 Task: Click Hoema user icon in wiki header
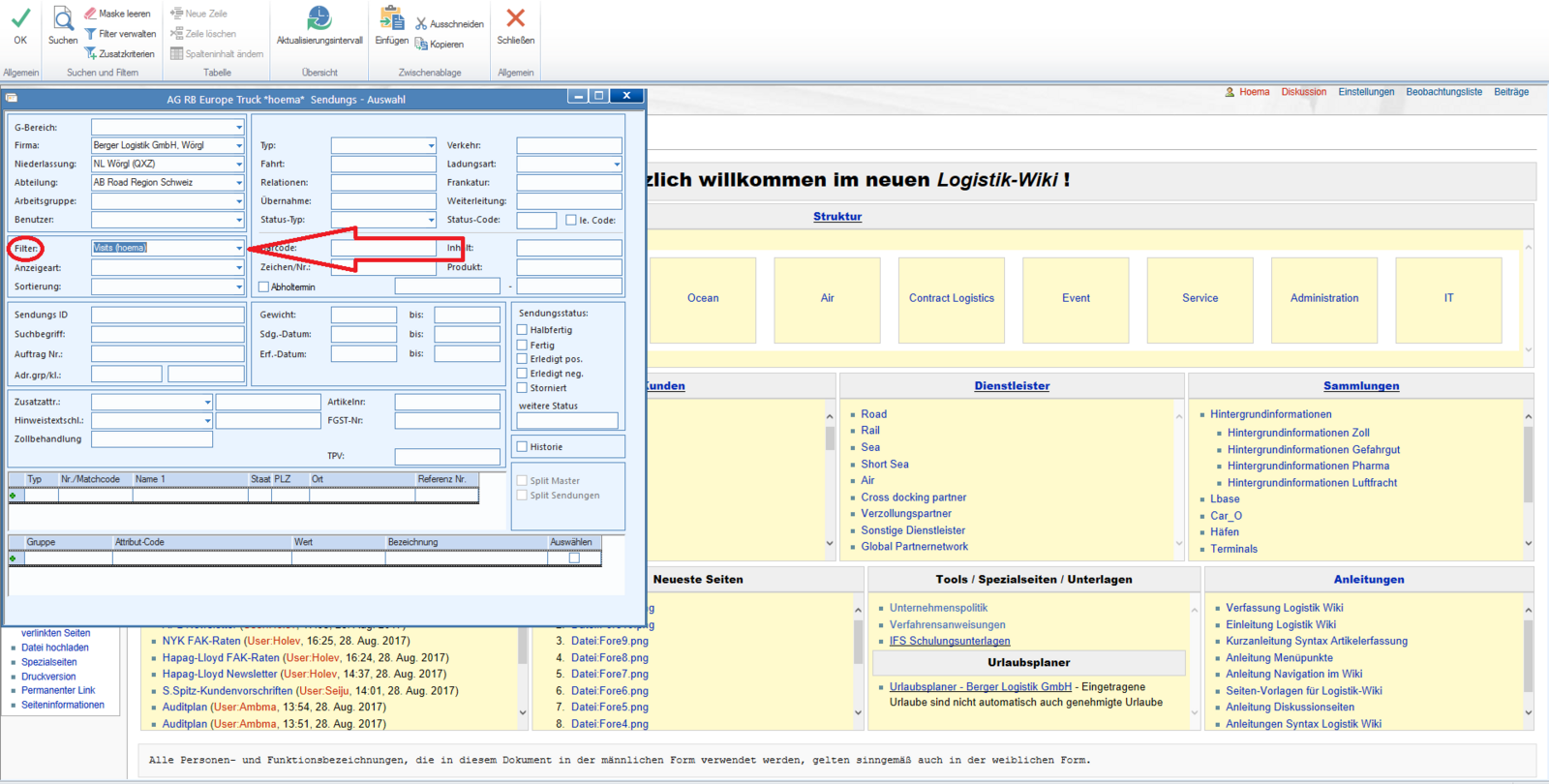[1230, 92]
